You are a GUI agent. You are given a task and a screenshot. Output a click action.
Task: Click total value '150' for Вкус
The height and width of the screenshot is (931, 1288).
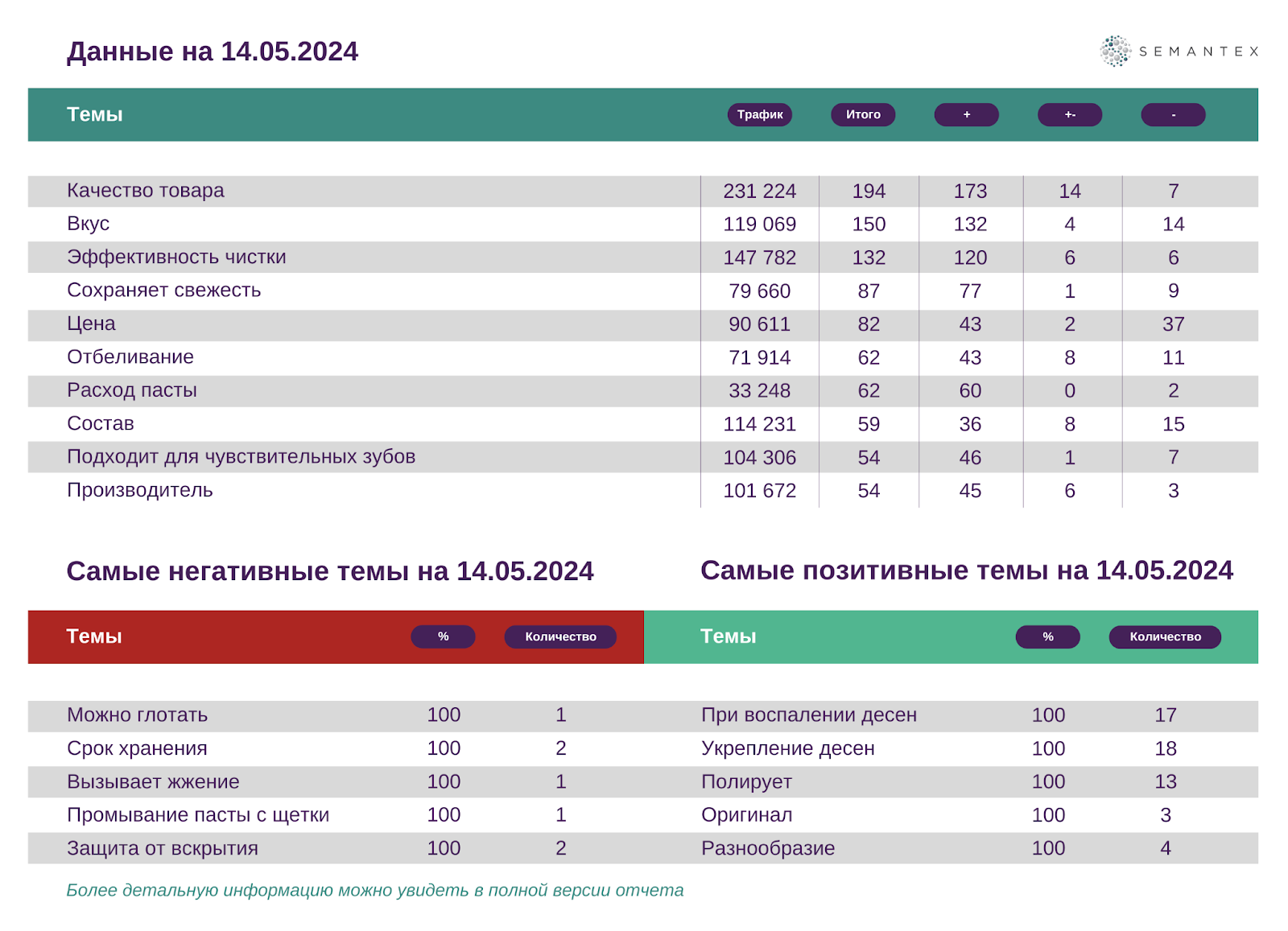point(869,225)
